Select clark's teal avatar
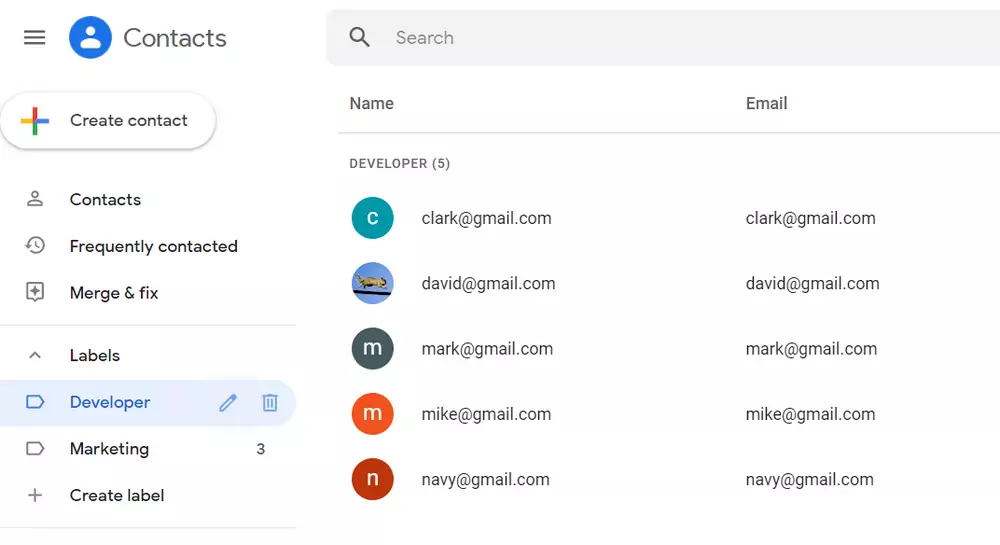 tap(372, 218)
